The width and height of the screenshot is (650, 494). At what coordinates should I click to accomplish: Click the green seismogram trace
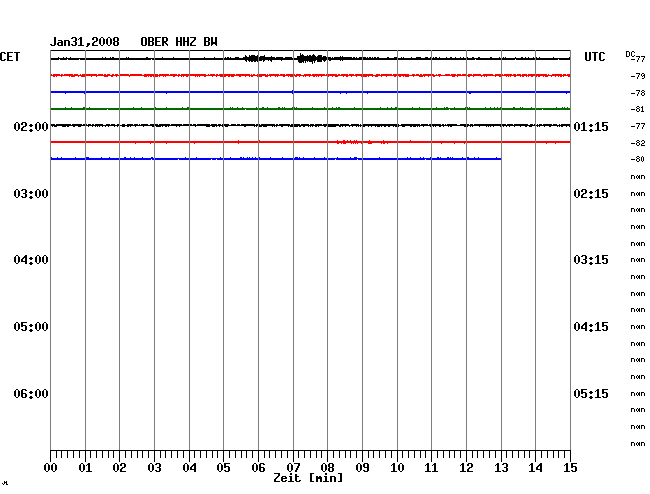[x=310, y=109]
